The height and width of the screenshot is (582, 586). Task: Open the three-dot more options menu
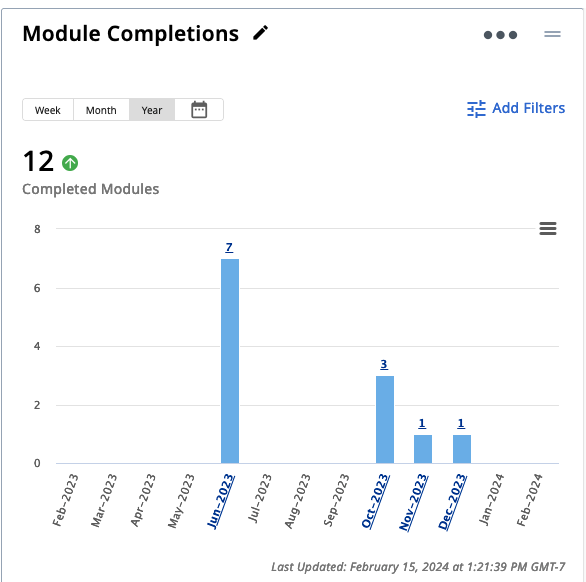(500, 35)
